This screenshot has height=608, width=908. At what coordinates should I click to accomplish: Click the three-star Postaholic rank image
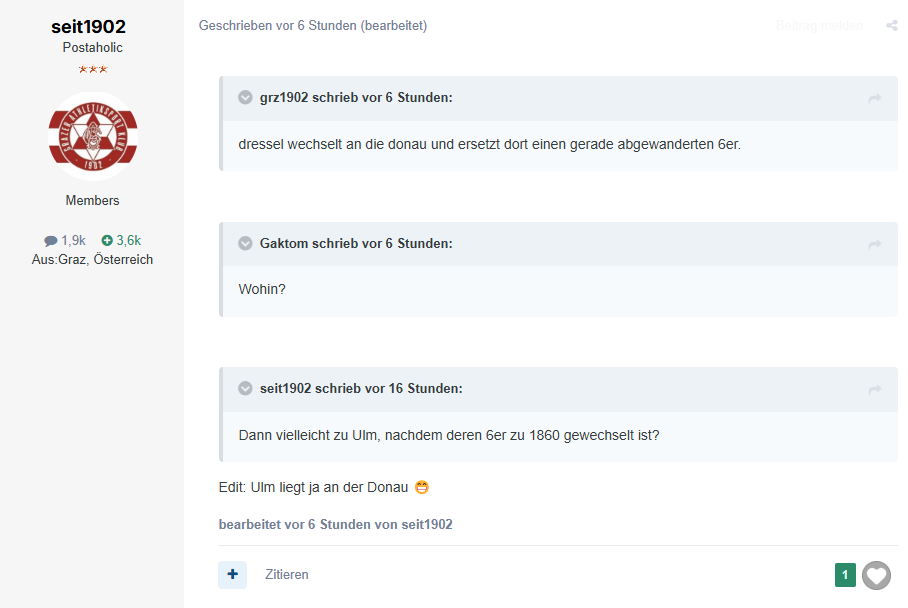pyautogui.click(x=93, y=69)
